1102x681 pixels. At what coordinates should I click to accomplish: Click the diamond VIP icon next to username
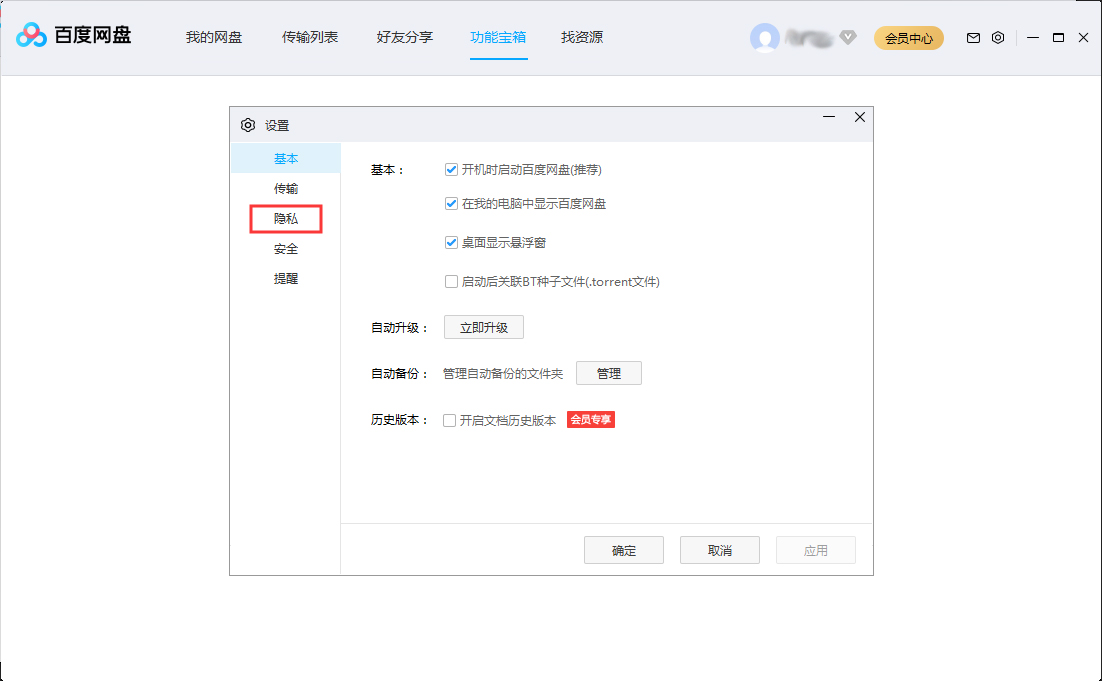[847, 37]
